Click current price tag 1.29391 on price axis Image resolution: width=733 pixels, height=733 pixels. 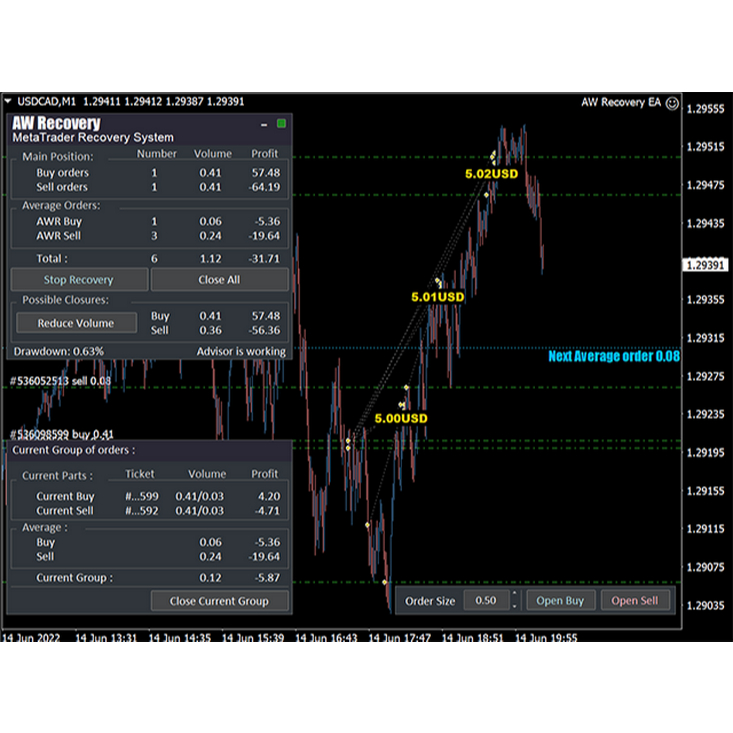(707, 266)
